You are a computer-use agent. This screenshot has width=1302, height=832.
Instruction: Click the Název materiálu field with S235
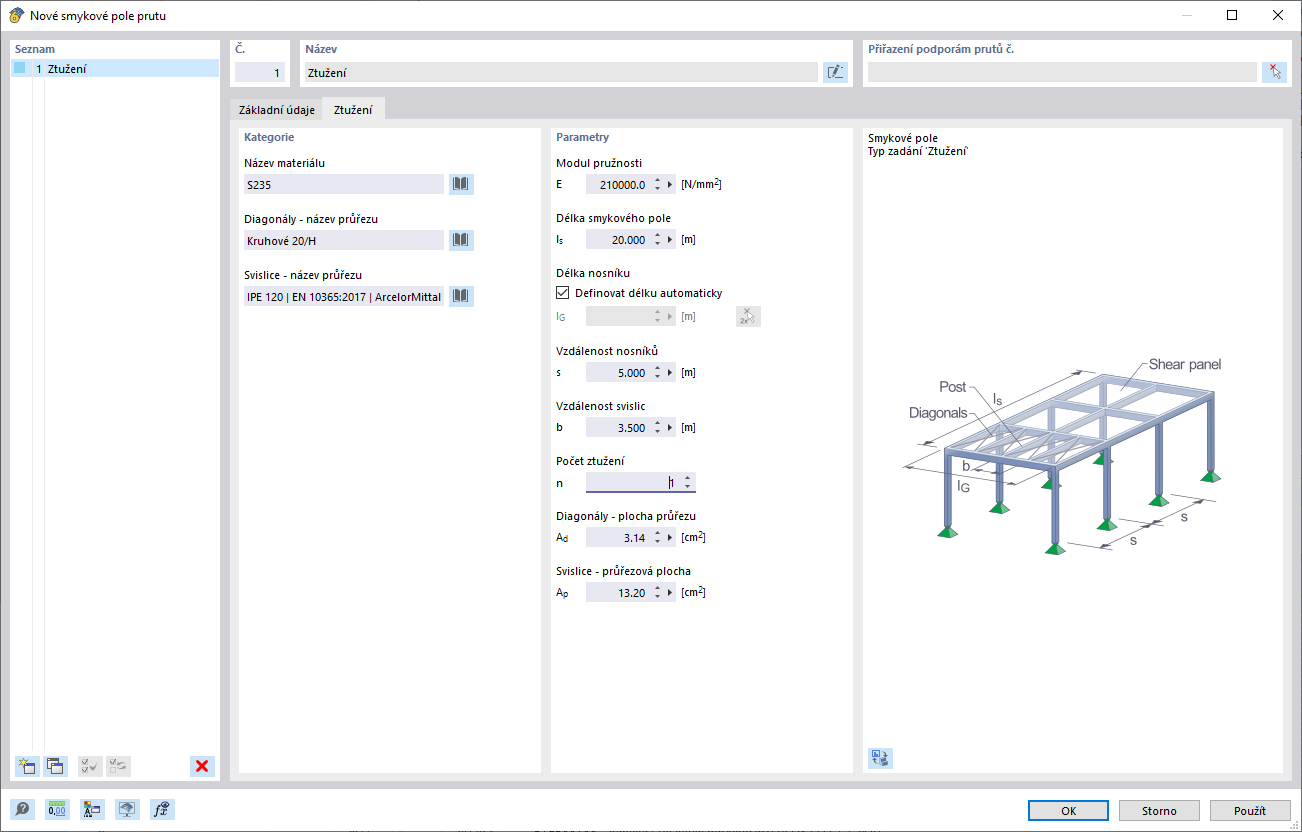point(344,184)
